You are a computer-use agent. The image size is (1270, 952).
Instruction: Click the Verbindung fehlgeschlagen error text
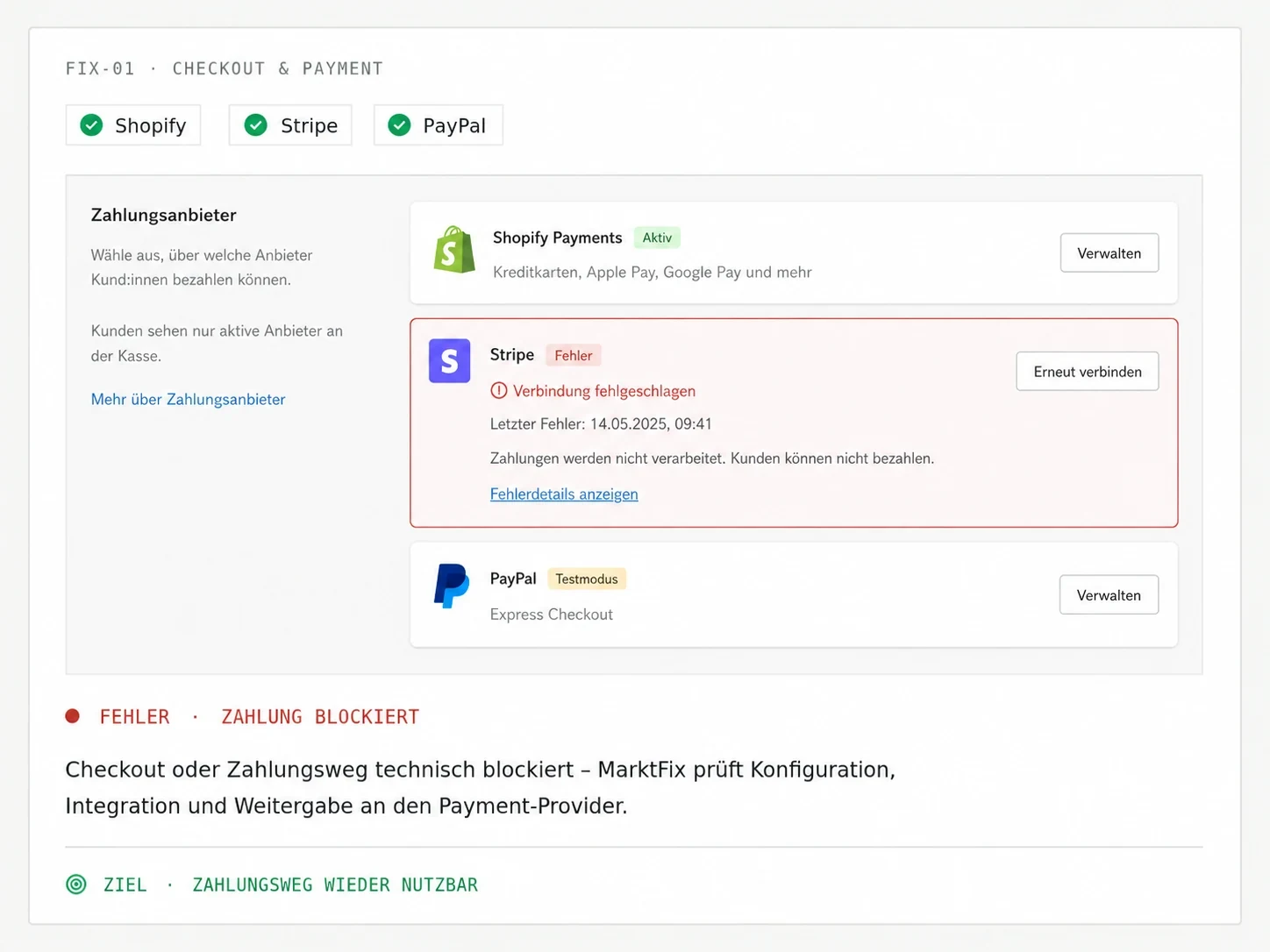click(604, 391)
